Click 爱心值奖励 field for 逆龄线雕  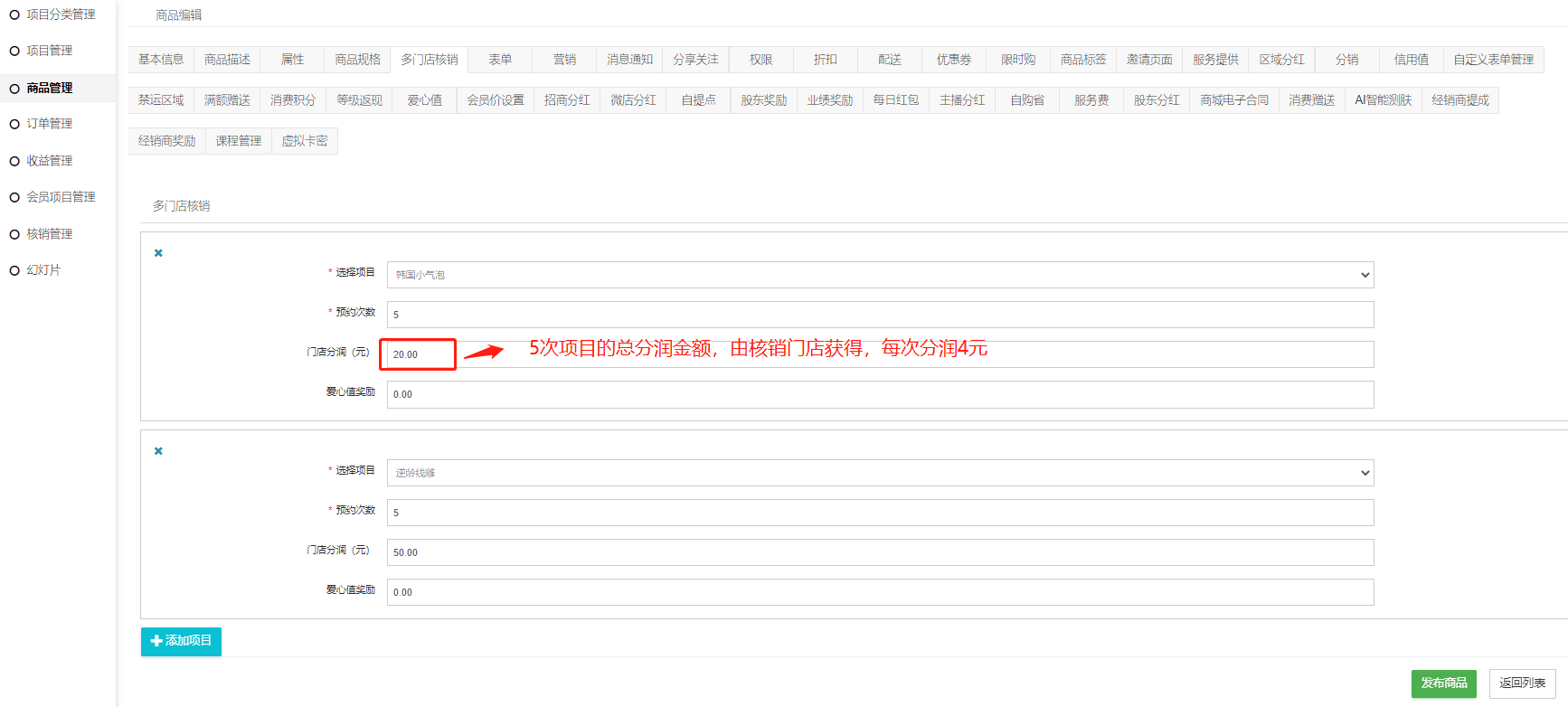(880, 592)
